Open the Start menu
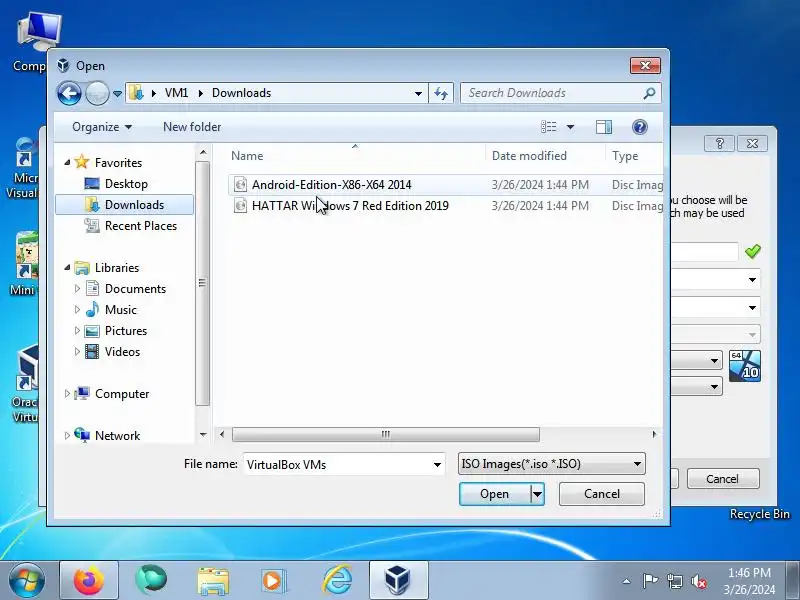This screenshot has width=800, height=600. (x=27, y=580)
